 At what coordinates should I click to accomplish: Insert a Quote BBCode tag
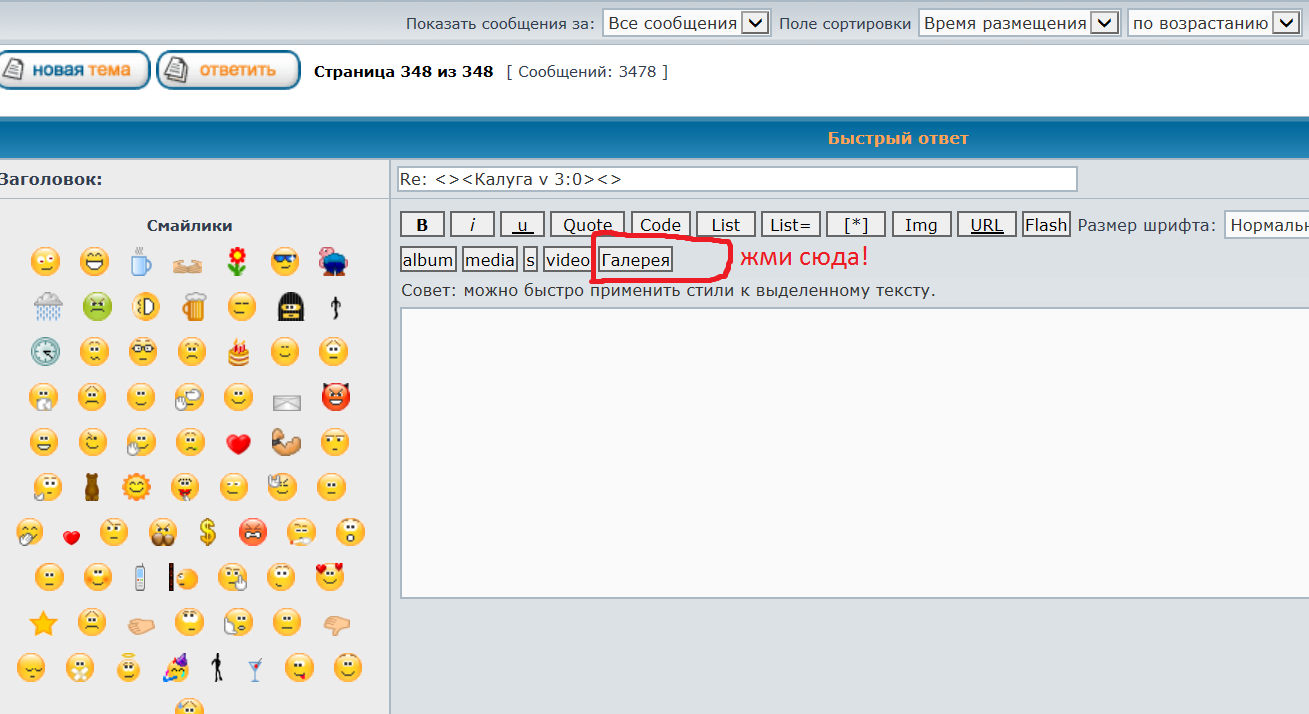(587, 225)
